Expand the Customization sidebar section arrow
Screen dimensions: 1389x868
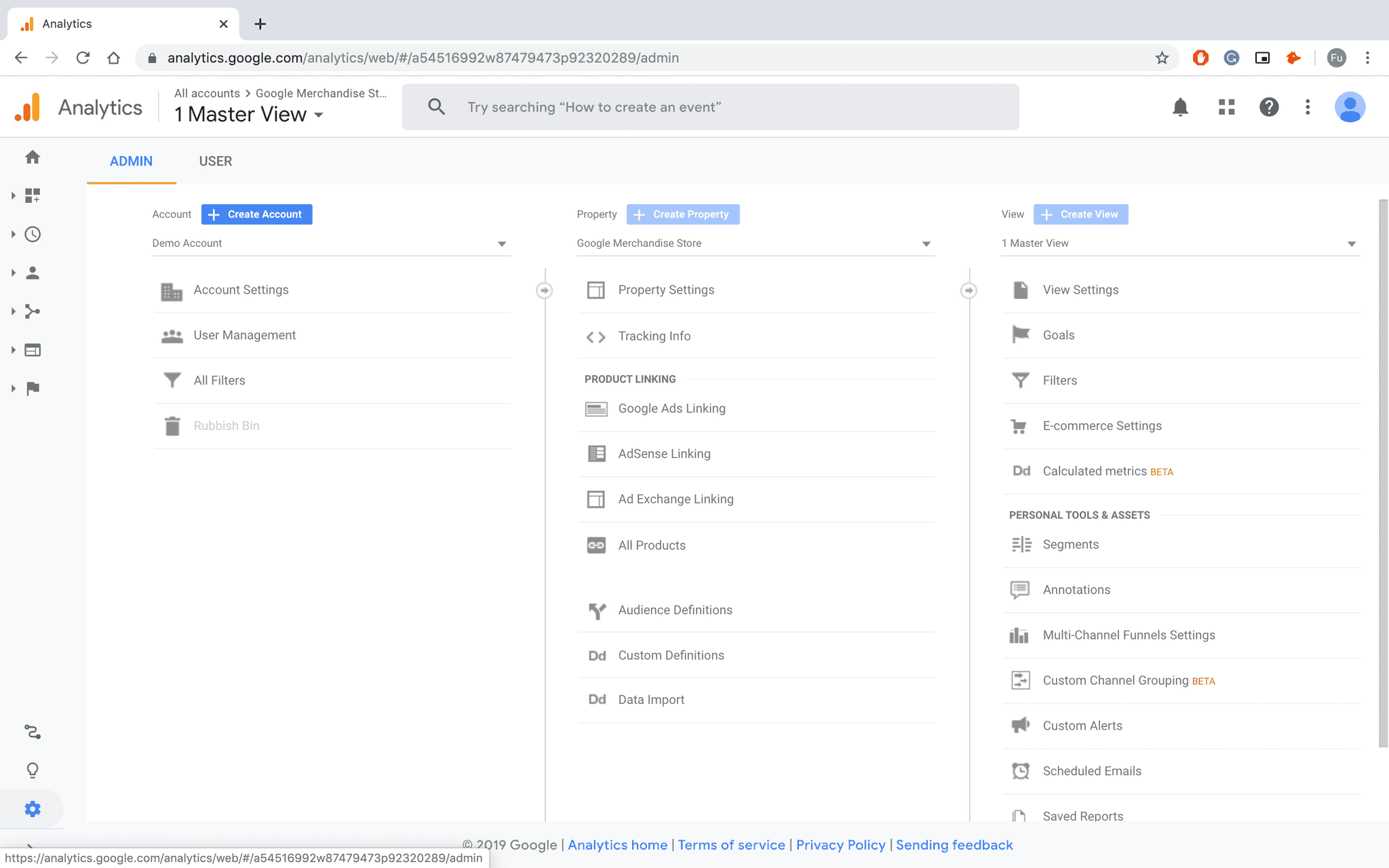click(x=13, y=196)
